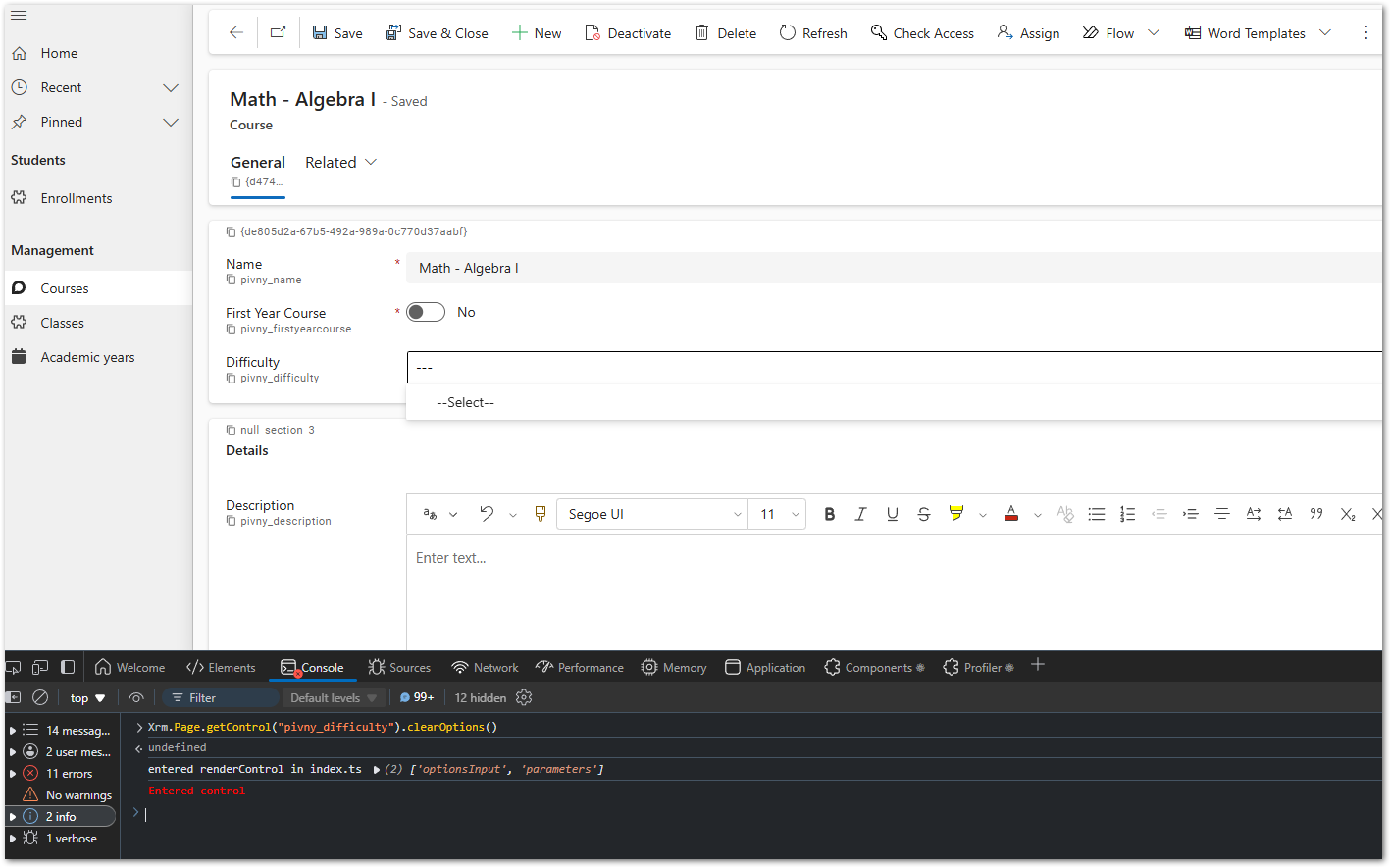Refresh the form
1391x868 pixels.
pyautogui.click(x=813, y=32)
